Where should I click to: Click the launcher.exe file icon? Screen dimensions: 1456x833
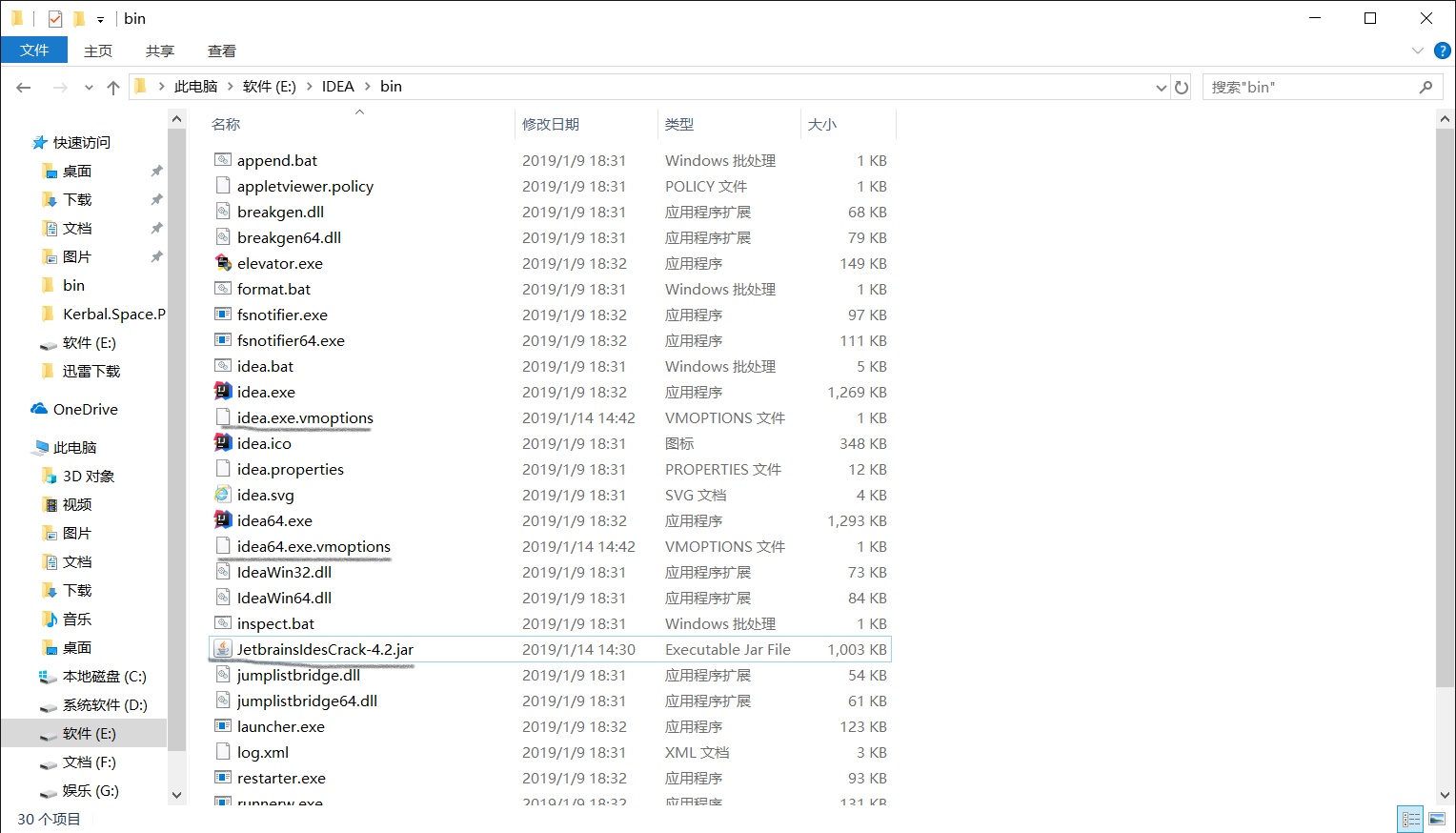coord(223,726)
